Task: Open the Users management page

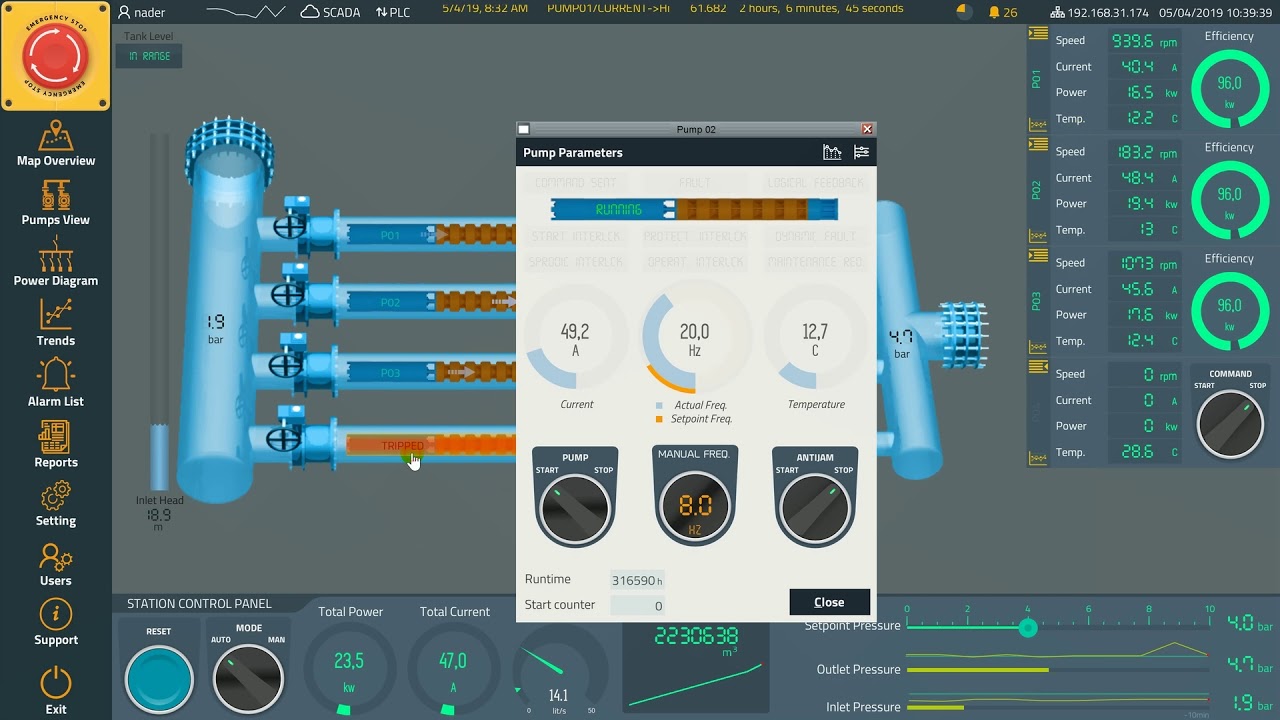Action: click(56, 564)
